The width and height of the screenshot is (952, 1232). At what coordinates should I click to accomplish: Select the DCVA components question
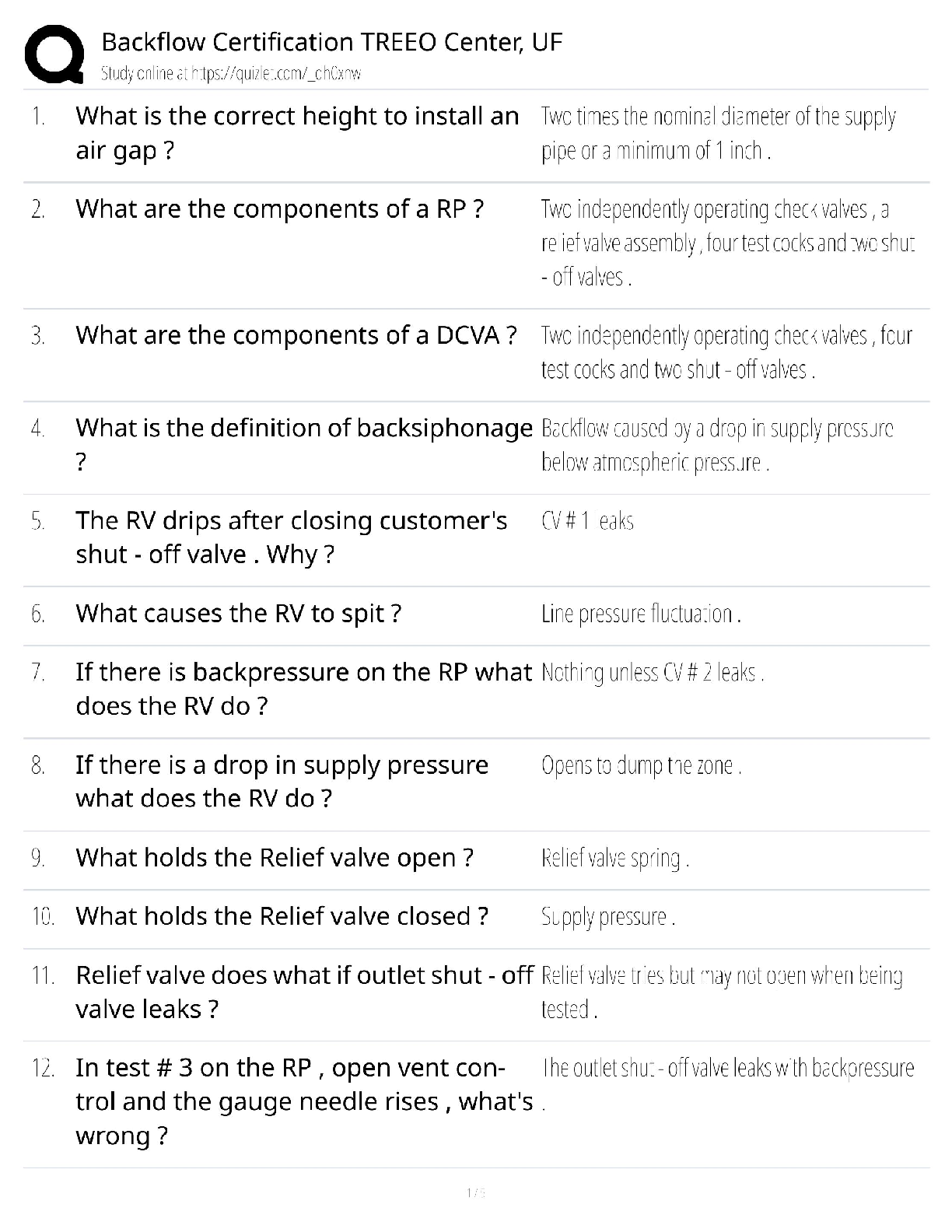(x=296, y=335)
